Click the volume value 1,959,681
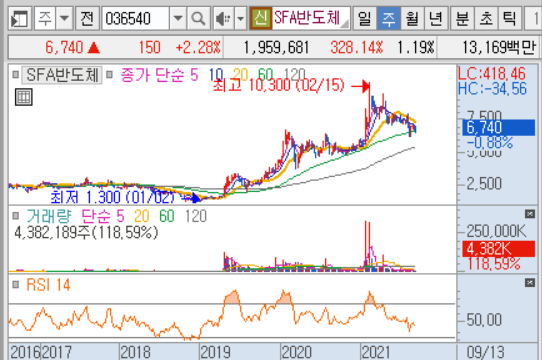This screenshot has height=360, width=542. (276, 47)
